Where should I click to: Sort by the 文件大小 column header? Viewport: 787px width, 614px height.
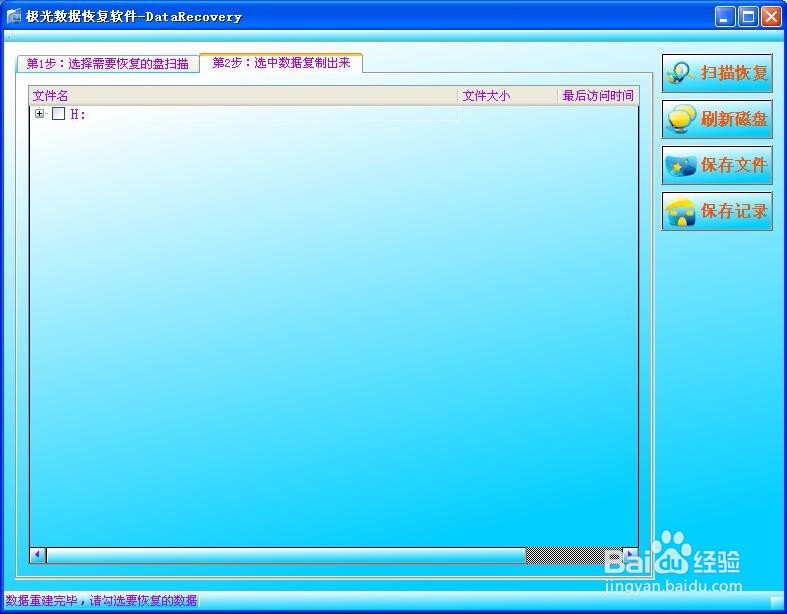pos(507,95)
